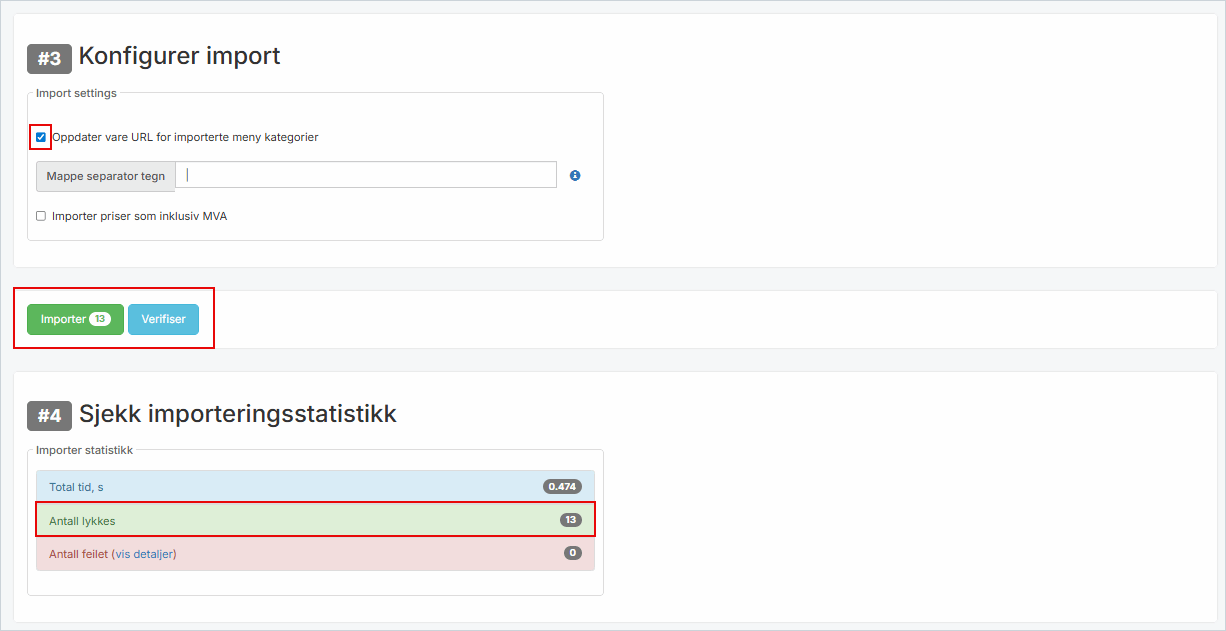Click the #4 step badge

49,416
